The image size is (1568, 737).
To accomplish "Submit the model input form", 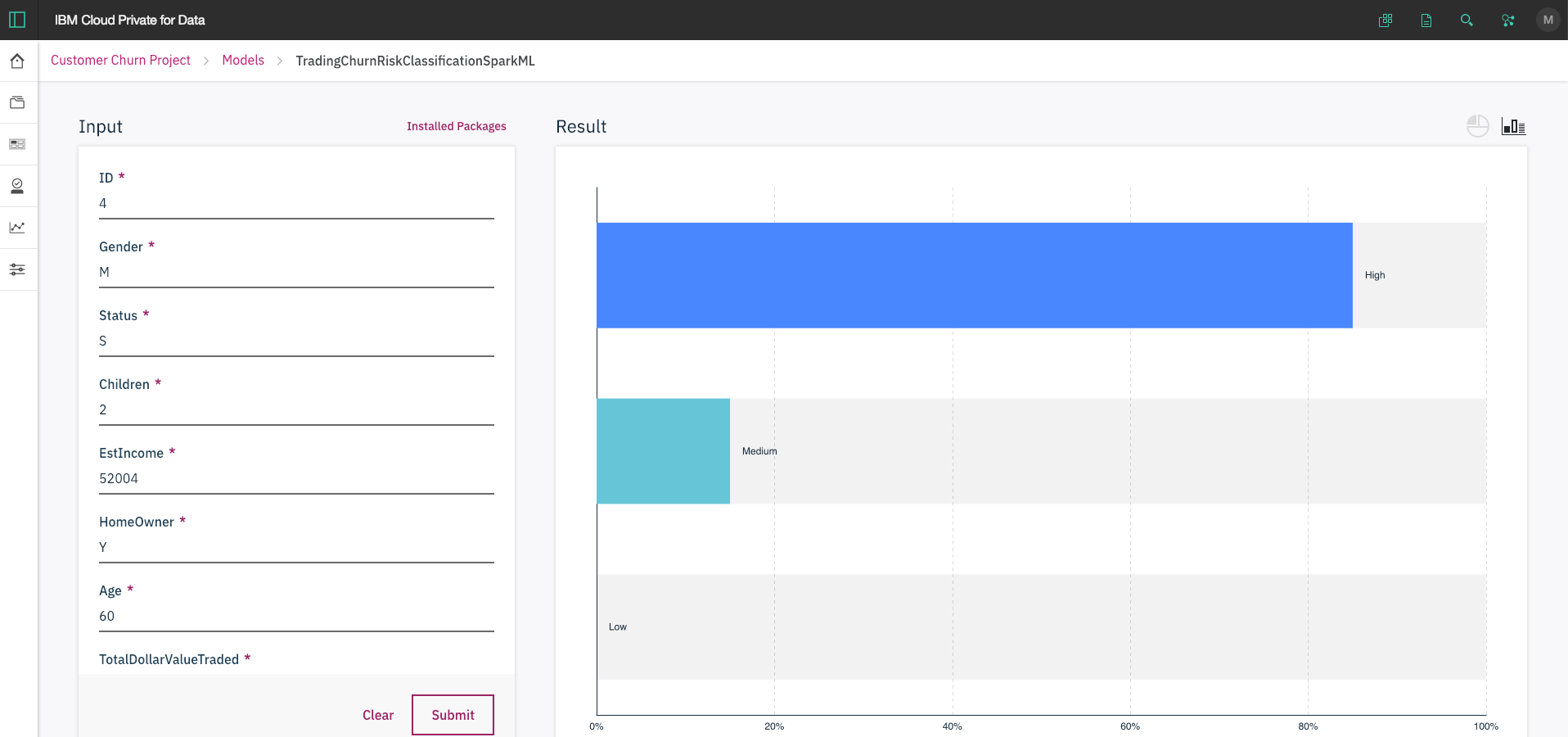I will (x=453, y=715).
